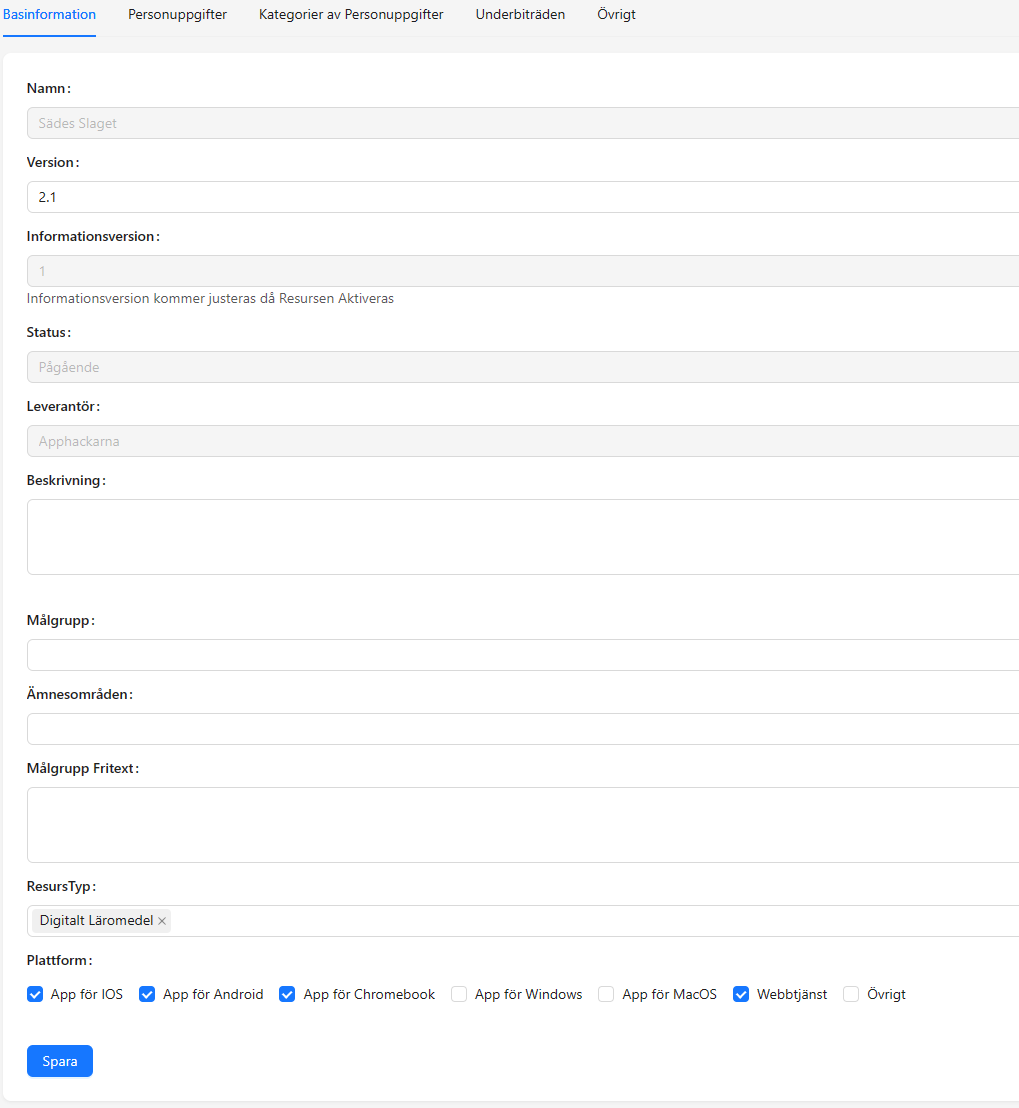The width and height of the screenshot is (1019, 1108).
Task: Click the Leverantör field showing Apphackarna
Action: [523, 441]
